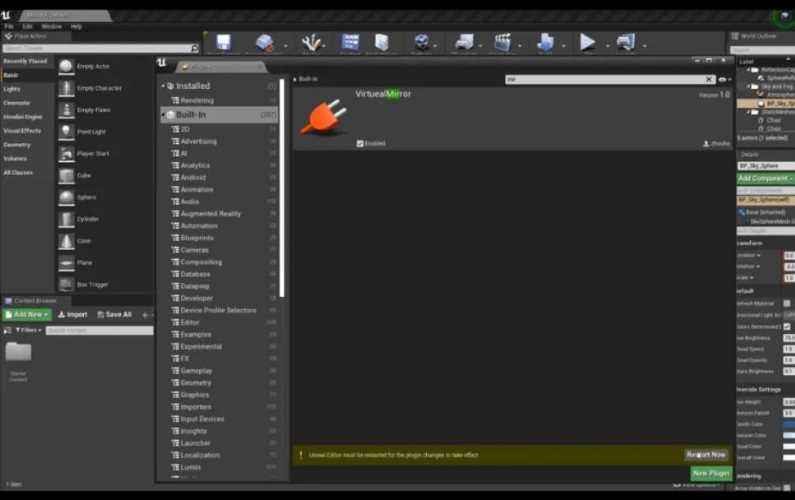Open the Blueprints dropdown arrow

[x=480, y=46]
